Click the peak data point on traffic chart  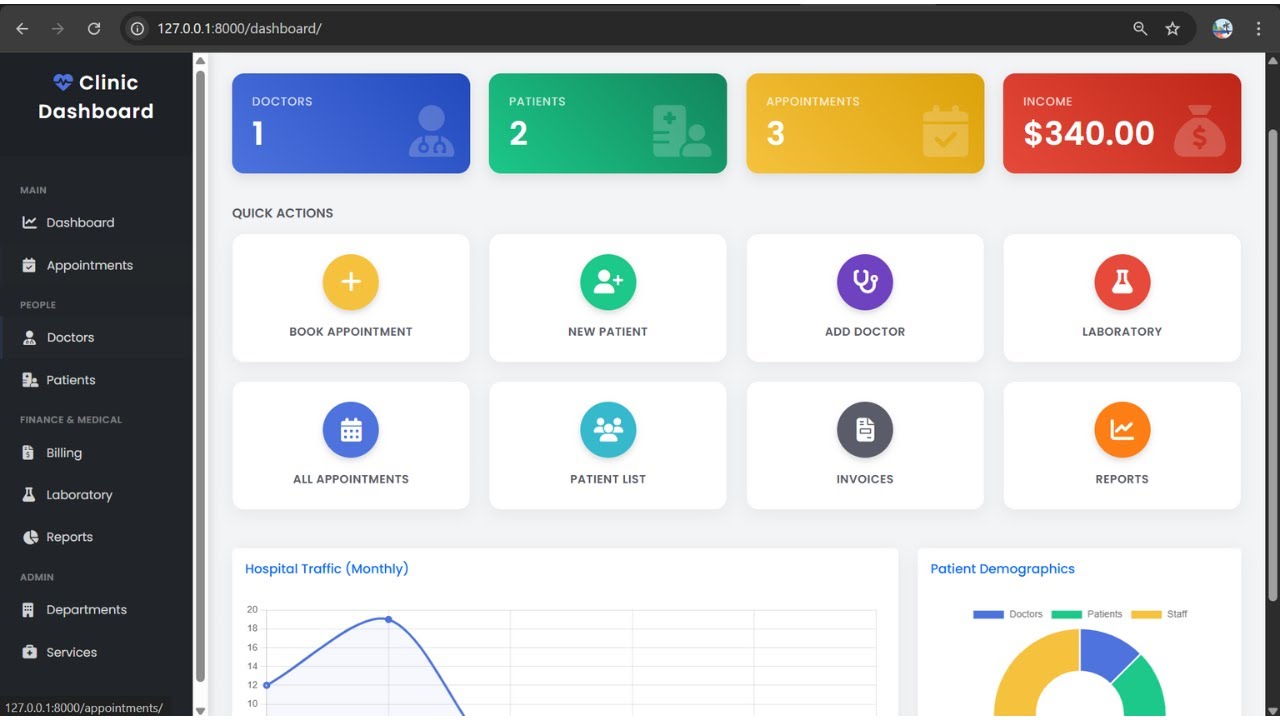pos(389,619)
